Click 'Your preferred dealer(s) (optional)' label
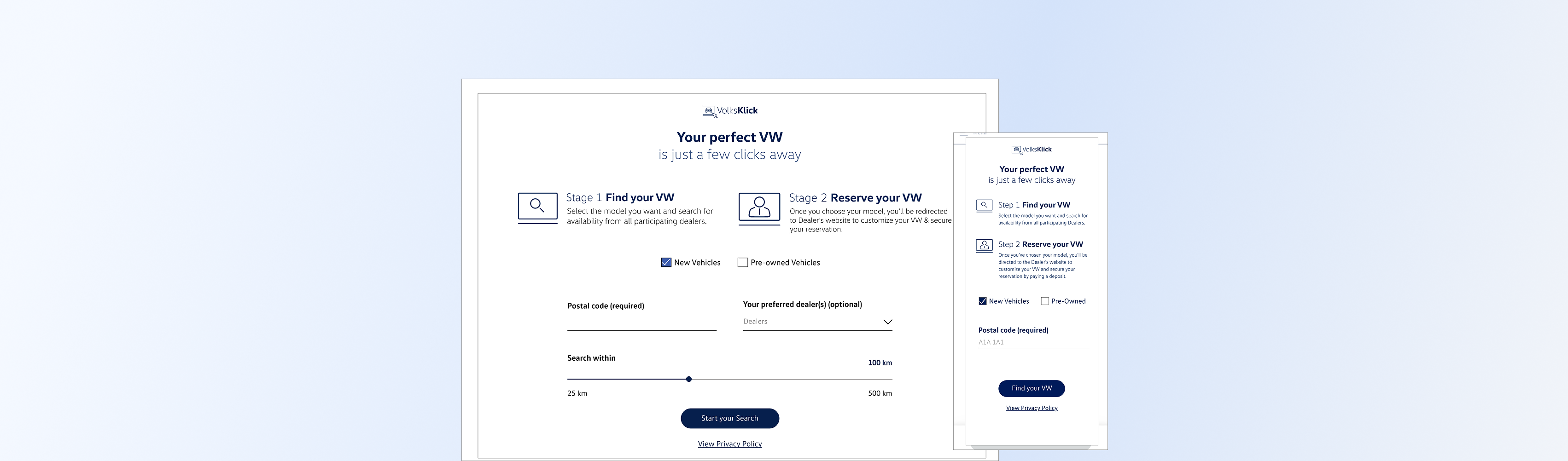 click(802, 305)
